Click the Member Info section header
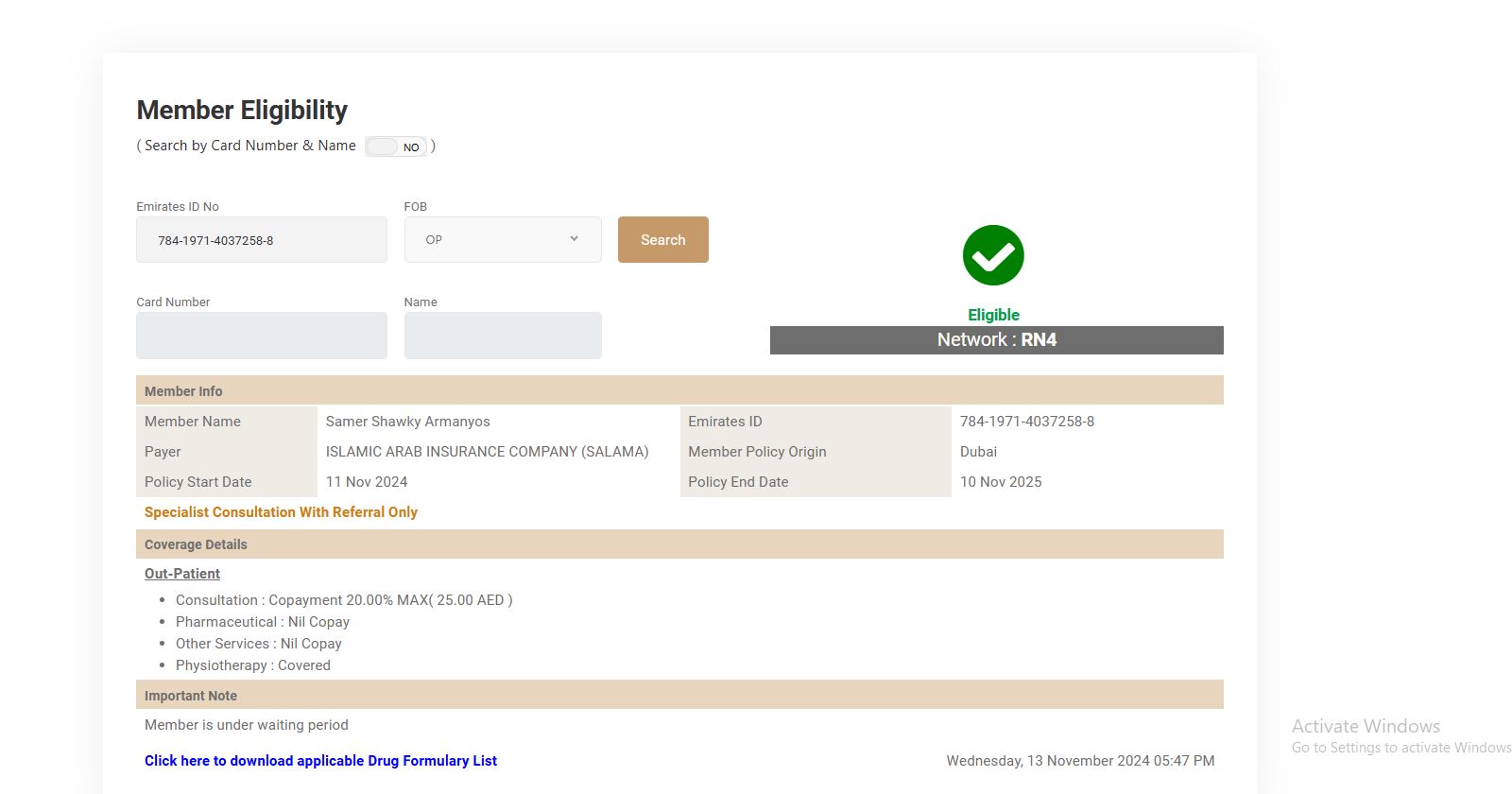 [679, 390]
